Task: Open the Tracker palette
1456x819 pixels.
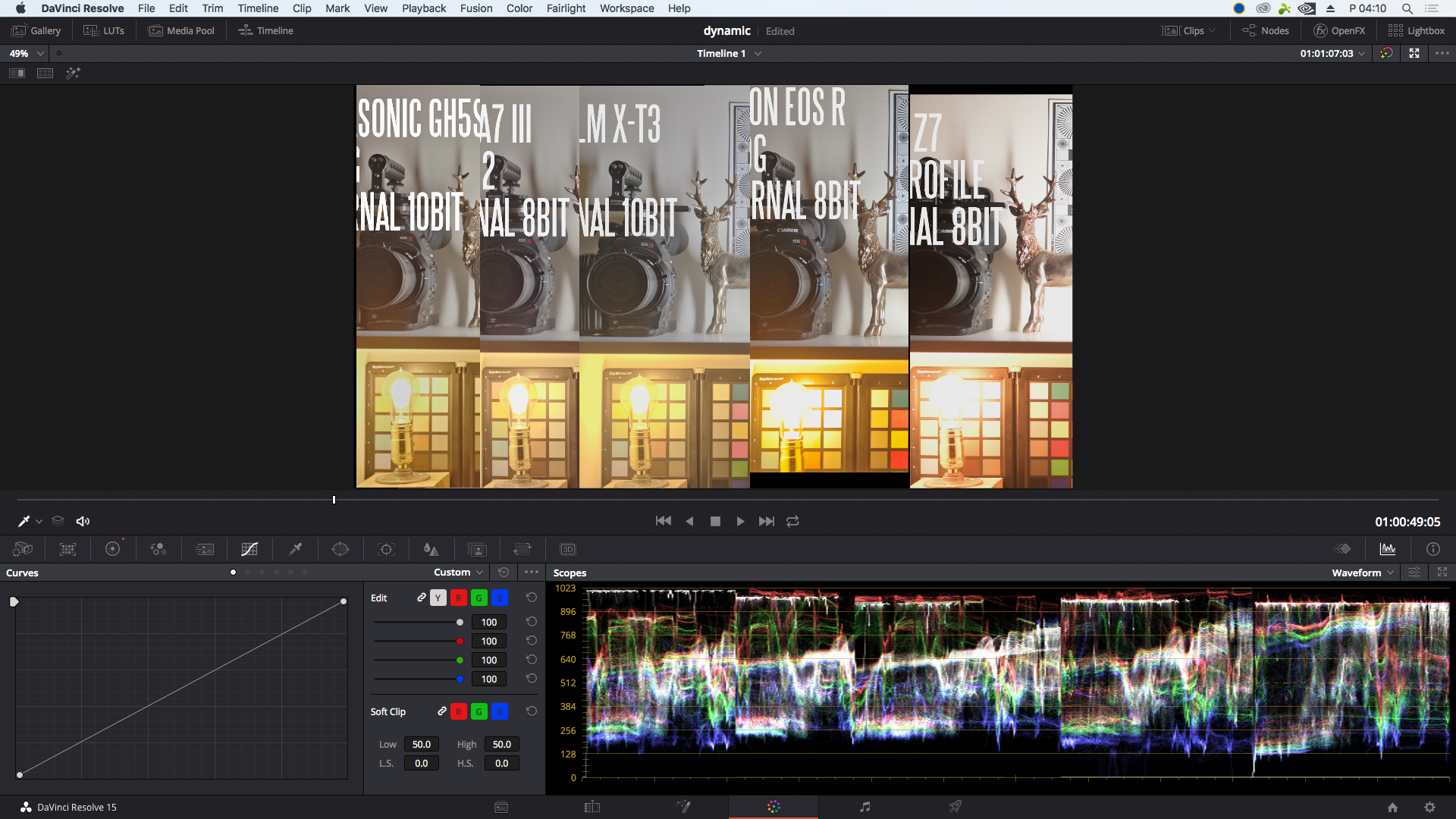Action: coord(387,549)
